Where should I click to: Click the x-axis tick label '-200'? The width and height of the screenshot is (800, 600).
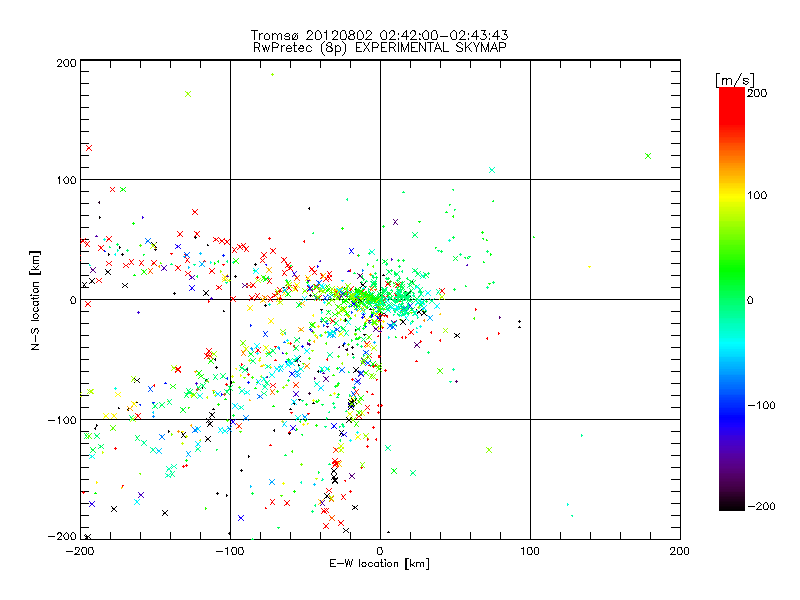coord(81,552)
